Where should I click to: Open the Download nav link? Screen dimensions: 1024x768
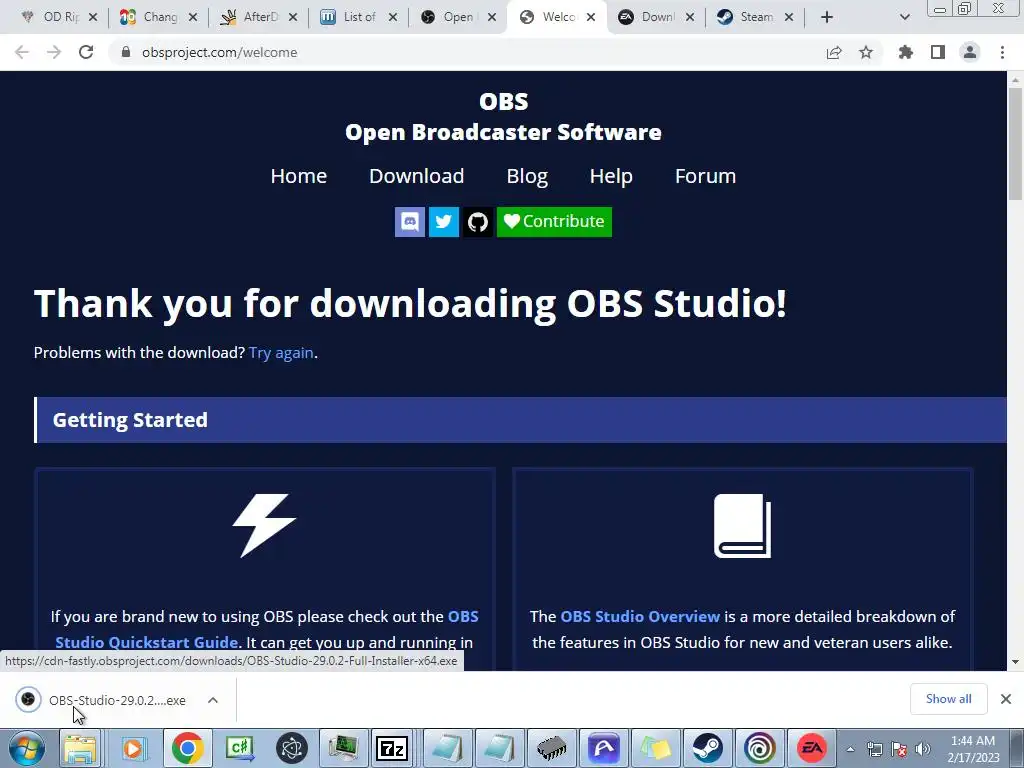[x=417, y=176]
